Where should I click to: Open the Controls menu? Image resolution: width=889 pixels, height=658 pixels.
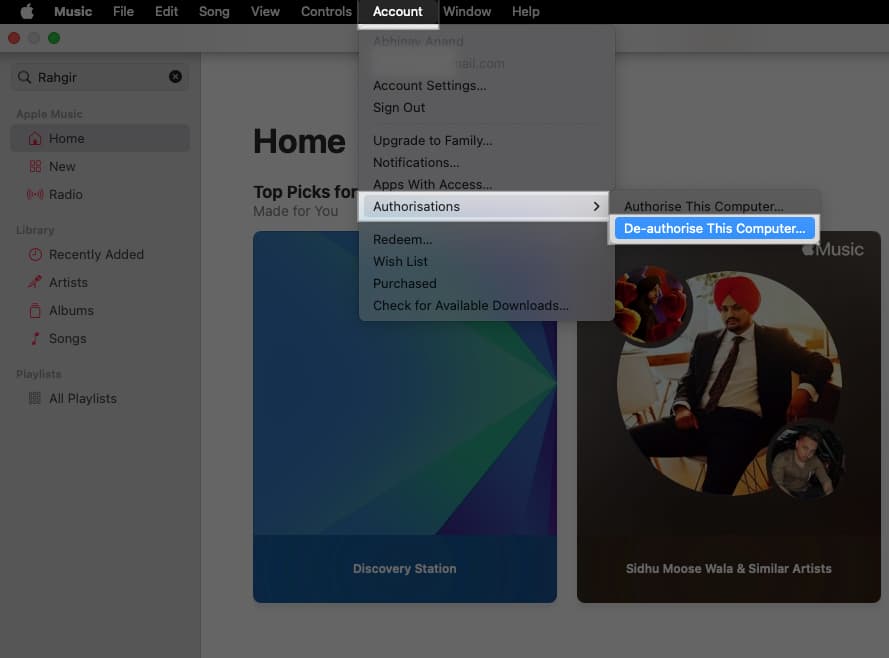326,11
